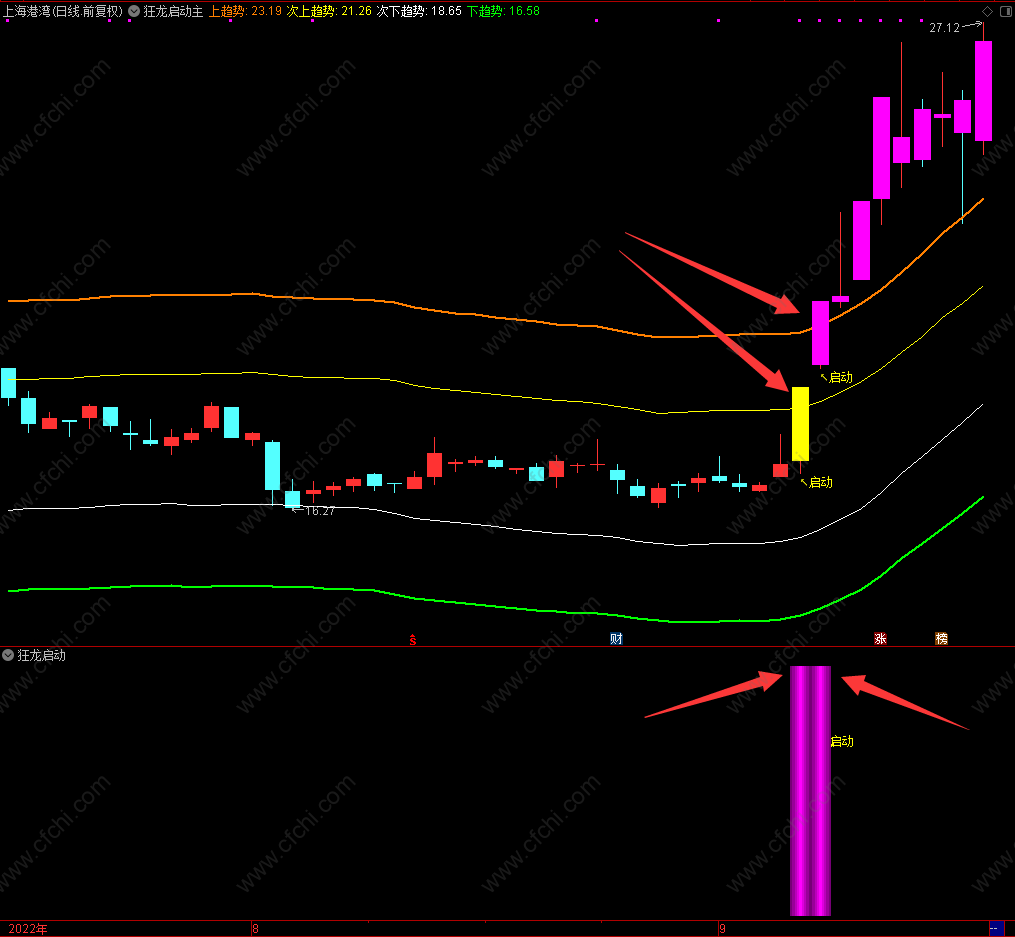Click the 启动 label under the first magenta candle
This screenshot has width=1015, height=937.
coord(841,377)
